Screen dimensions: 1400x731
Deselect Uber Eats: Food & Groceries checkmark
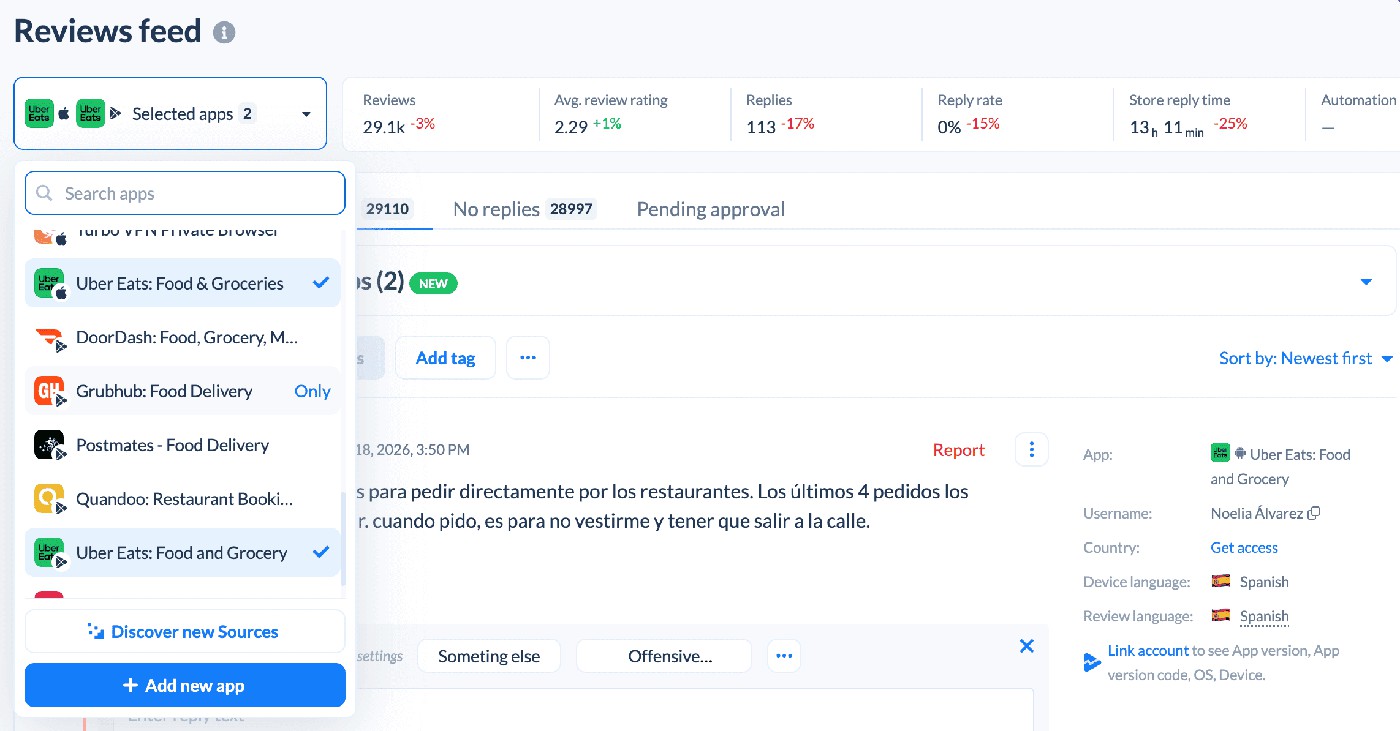pyautogui.click(x=321, y=283)
